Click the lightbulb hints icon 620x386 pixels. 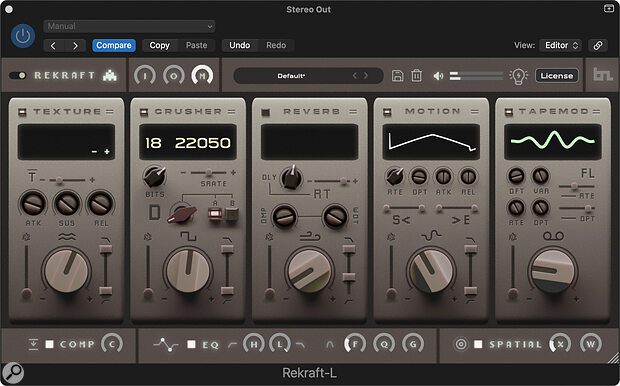pos(518,76)
